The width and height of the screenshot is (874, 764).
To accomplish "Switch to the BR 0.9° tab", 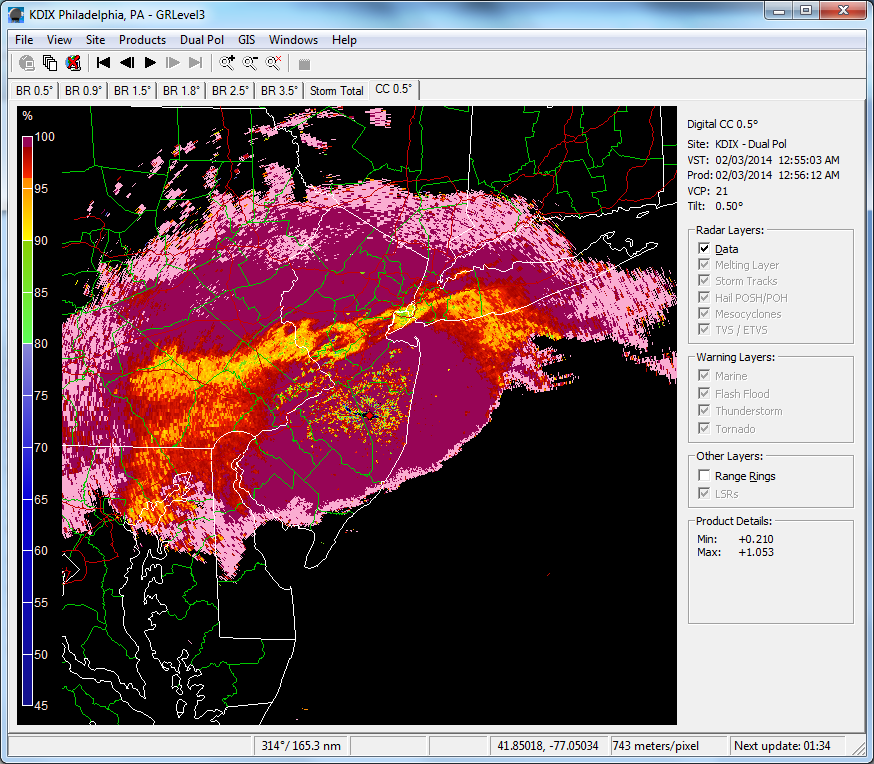I will point(84,91).
